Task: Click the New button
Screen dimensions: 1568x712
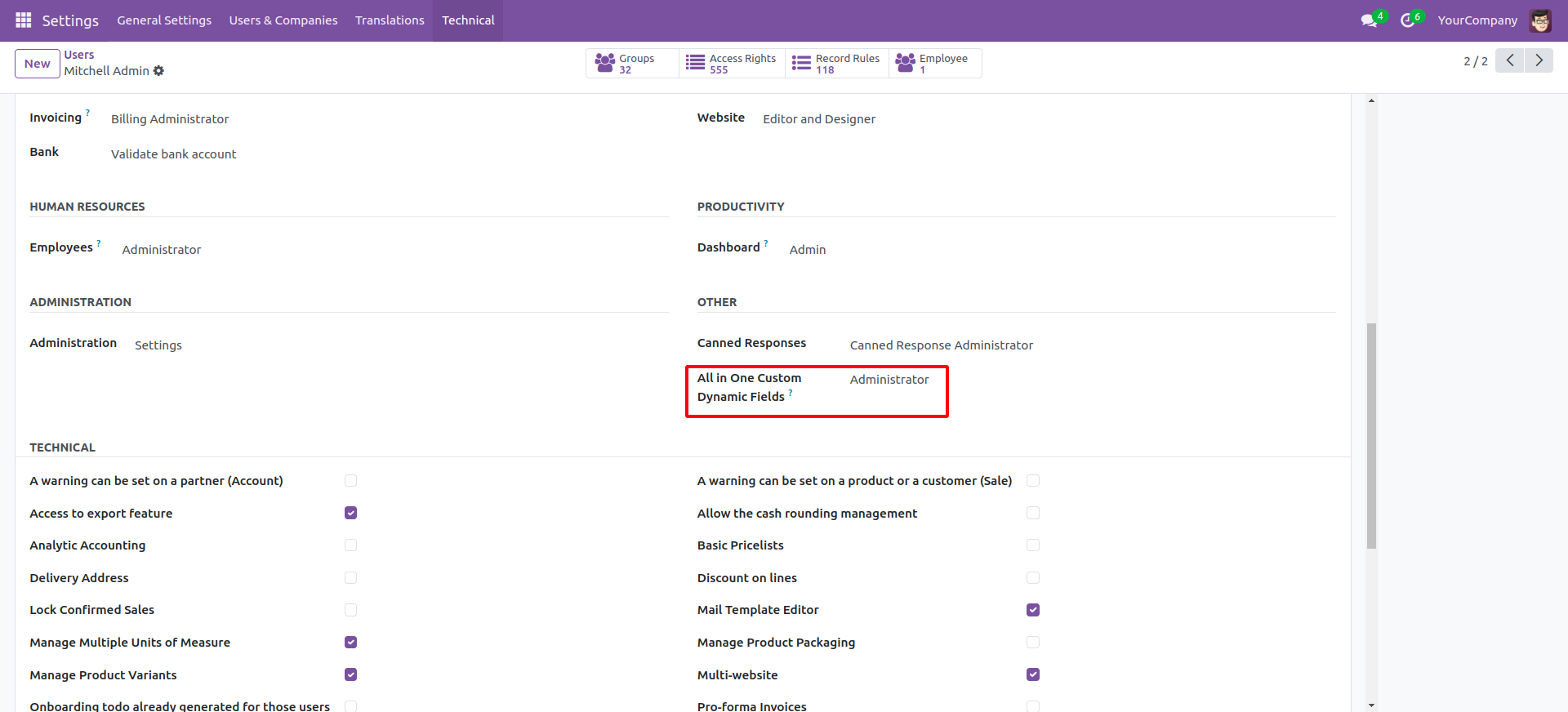Action: [x=38, y=64]
